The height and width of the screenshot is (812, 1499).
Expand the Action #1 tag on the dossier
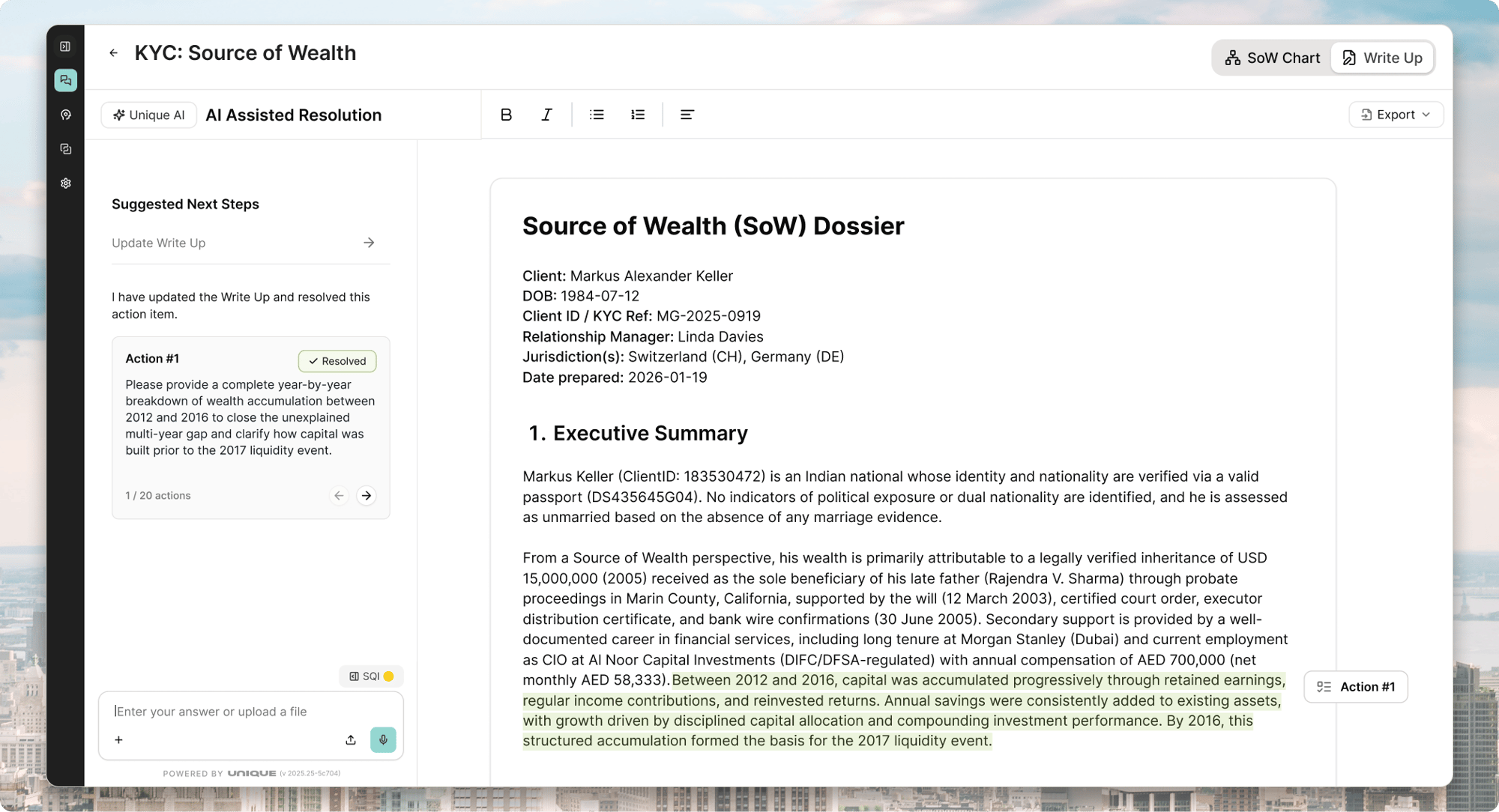[1355, 686]
